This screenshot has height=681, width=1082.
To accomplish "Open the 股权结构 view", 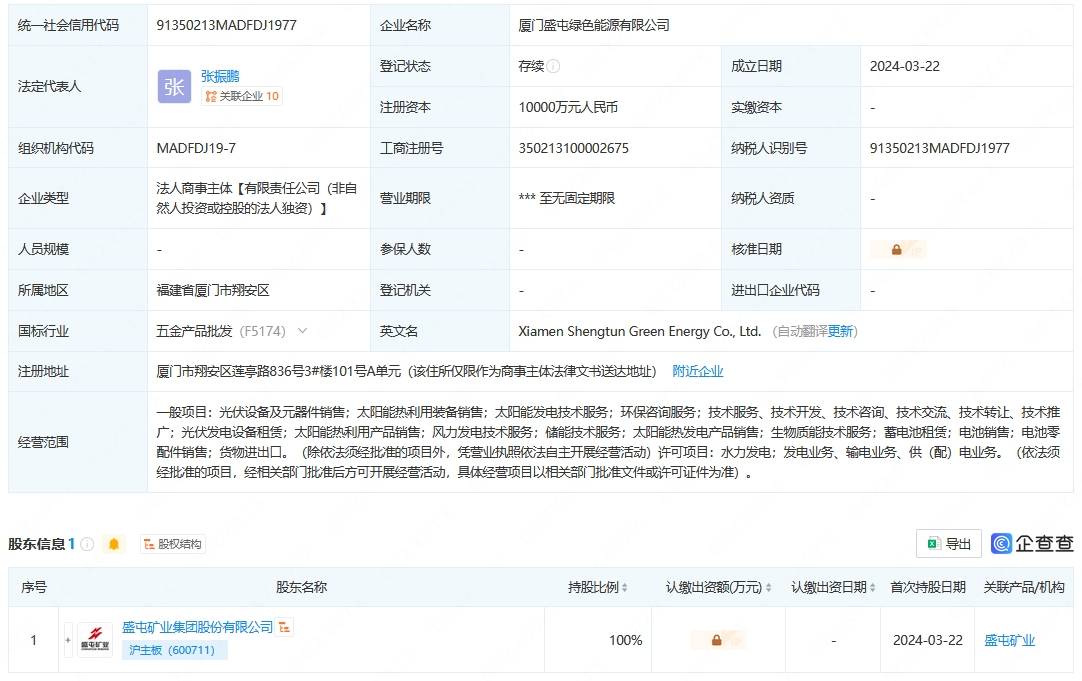I will pyautogui.click(x=173, y=544).
